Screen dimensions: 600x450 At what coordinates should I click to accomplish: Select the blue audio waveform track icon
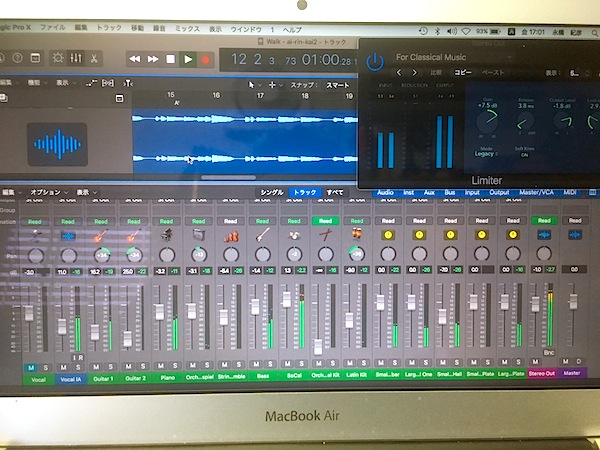(57, 144)
